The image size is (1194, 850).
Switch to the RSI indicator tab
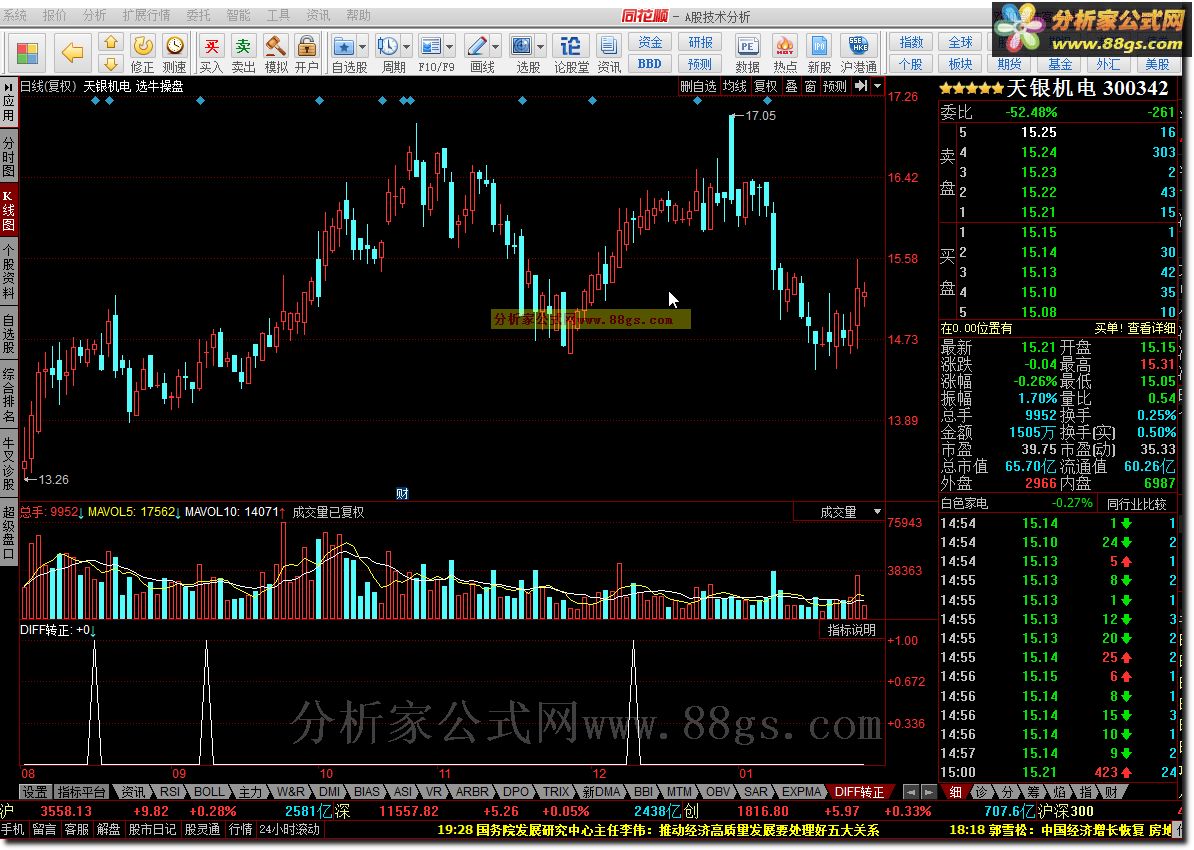click(169, 792)
